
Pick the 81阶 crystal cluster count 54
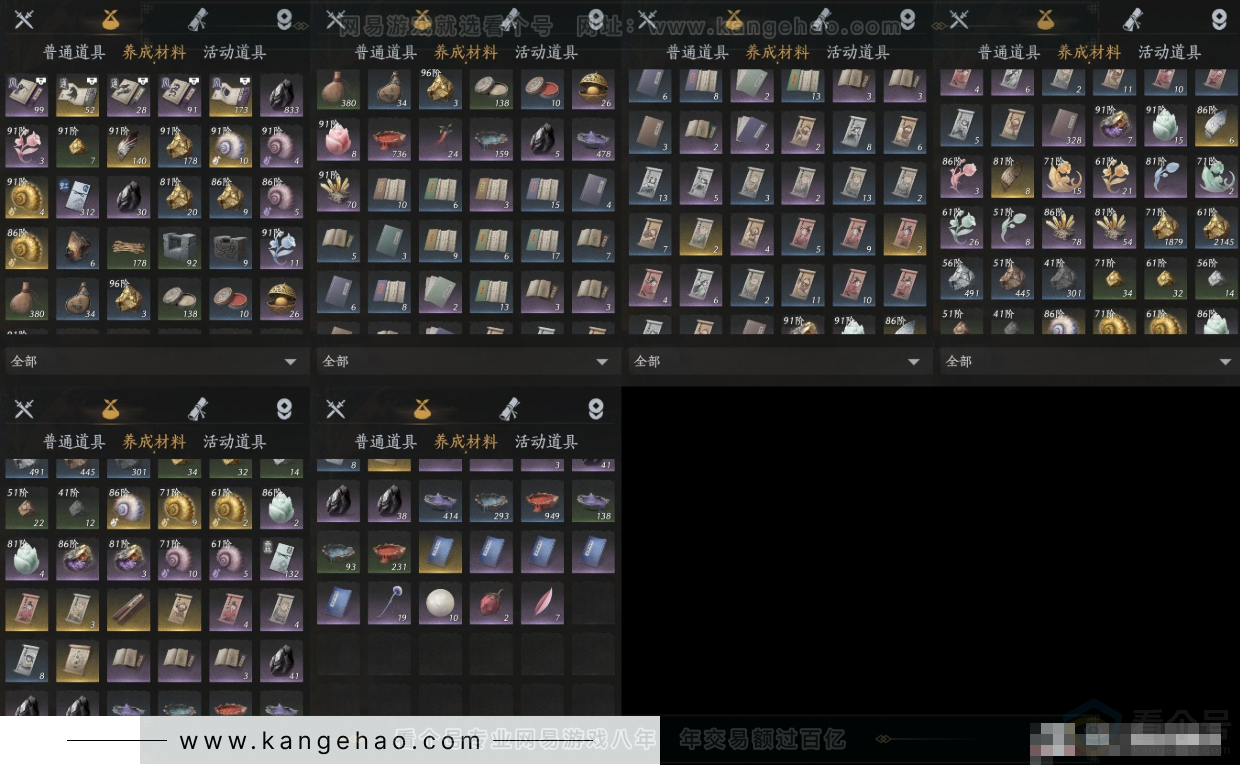point(1113,229)
